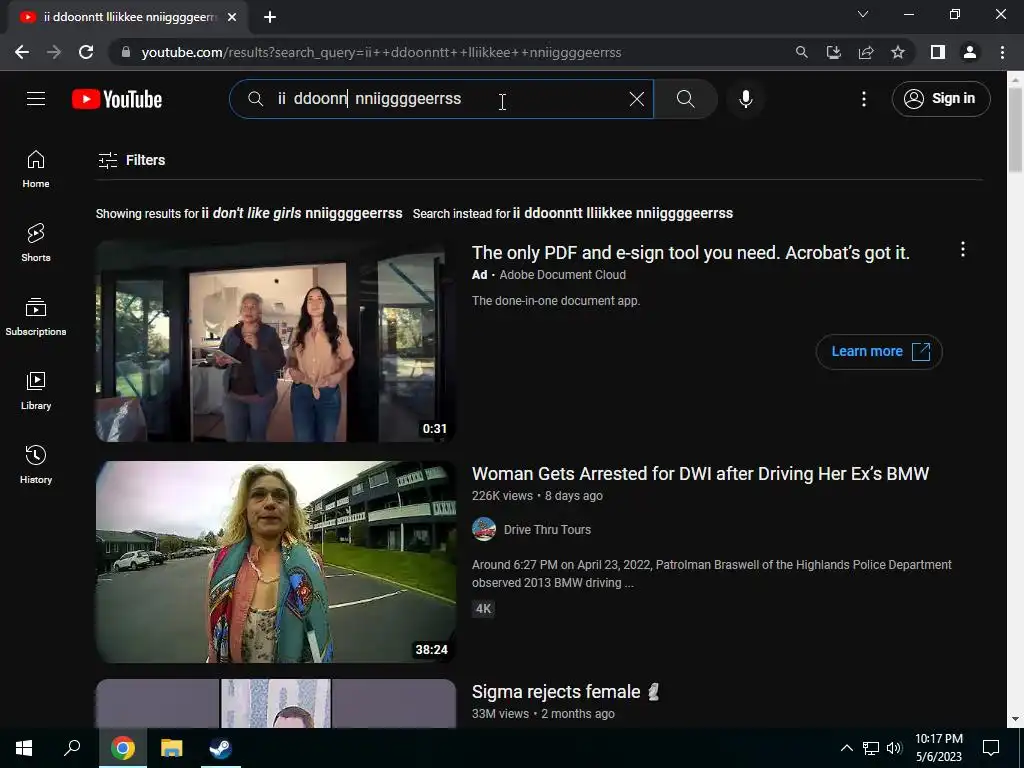
Task: Open the Chrome profile avatar menu
Action: [x=970, y=52]
